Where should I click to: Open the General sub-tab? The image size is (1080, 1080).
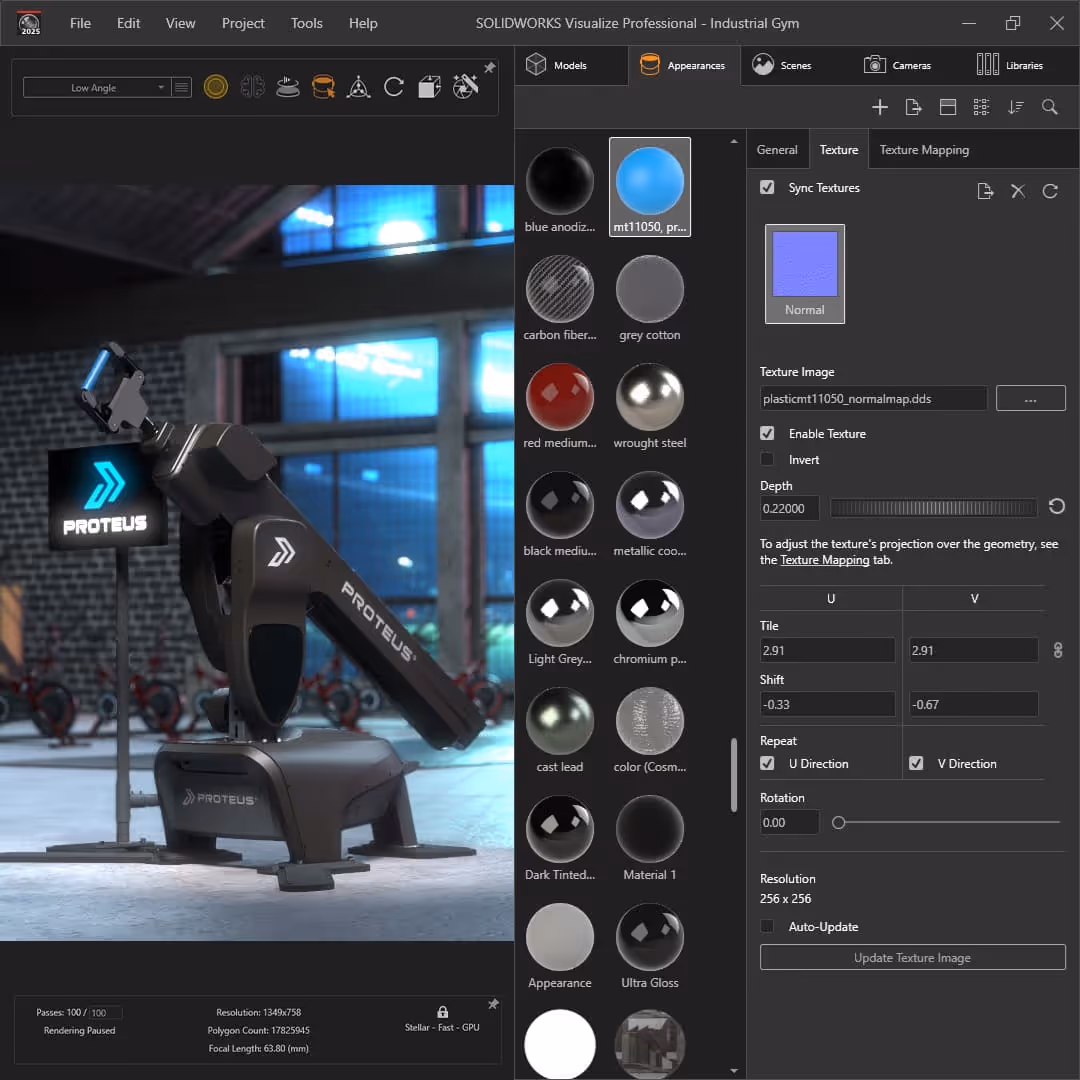tap(777, 149)
